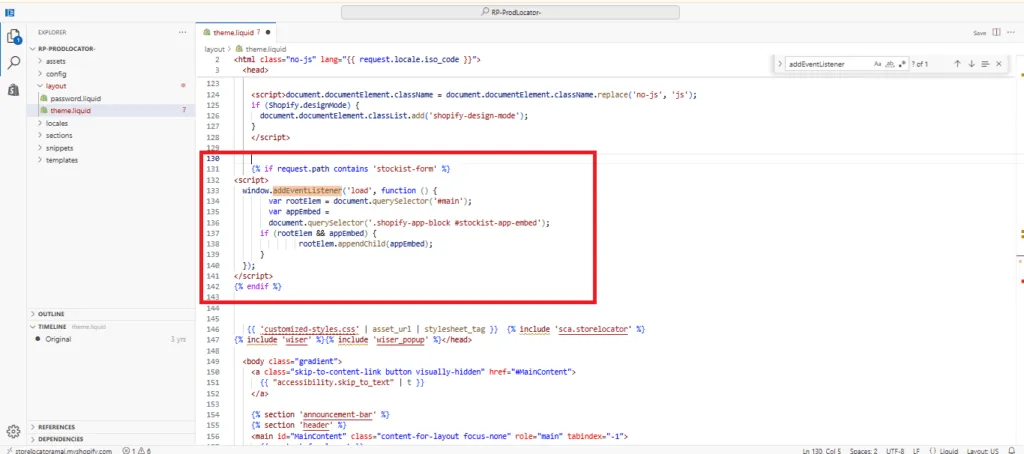Click the unsaved dot on theme.liquid tab
This screenshot has width=1024, height=454.
tap(268, 32)
